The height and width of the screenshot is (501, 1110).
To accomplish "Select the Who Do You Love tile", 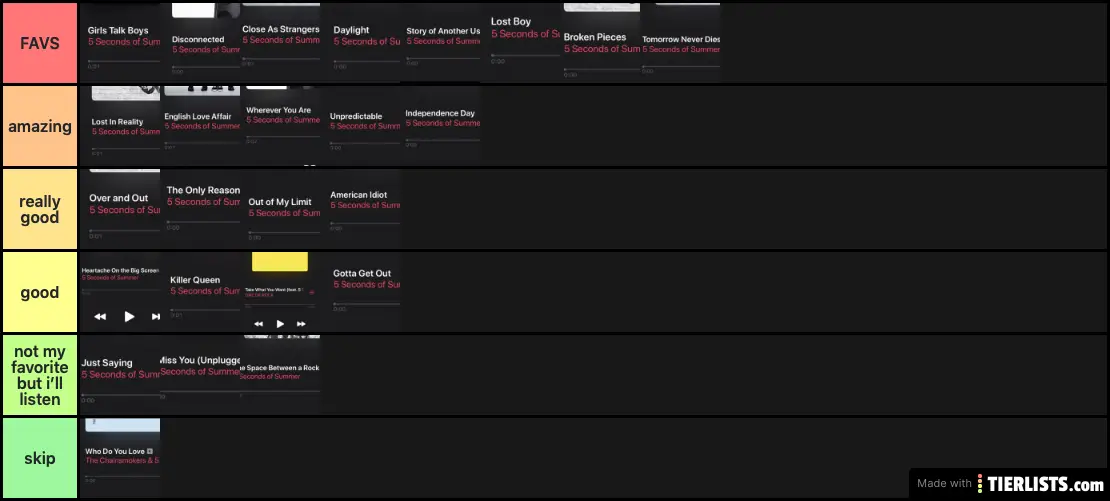I will (120, 458).
